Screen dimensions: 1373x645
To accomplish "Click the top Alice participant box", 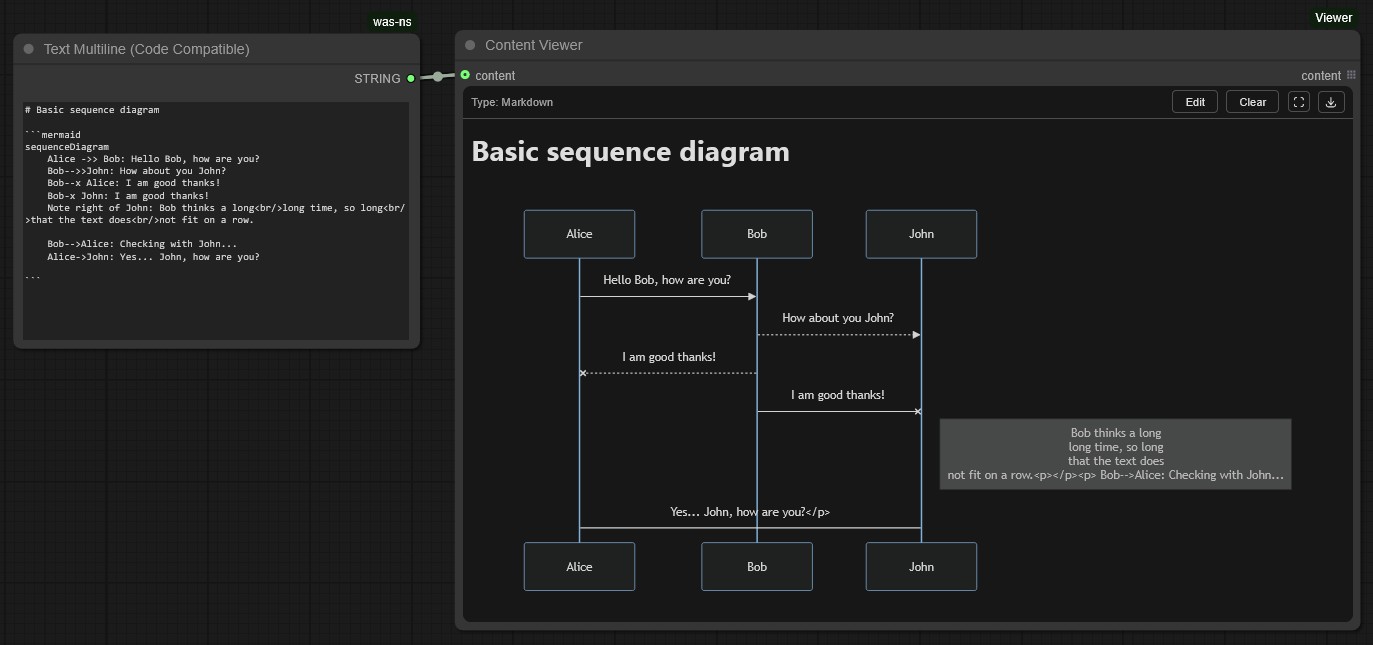I will point(579,234).
